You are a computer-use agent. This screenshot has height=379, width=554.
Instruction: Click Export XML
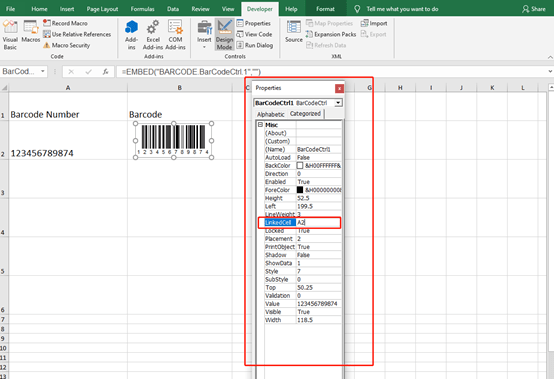click(373, 34)
